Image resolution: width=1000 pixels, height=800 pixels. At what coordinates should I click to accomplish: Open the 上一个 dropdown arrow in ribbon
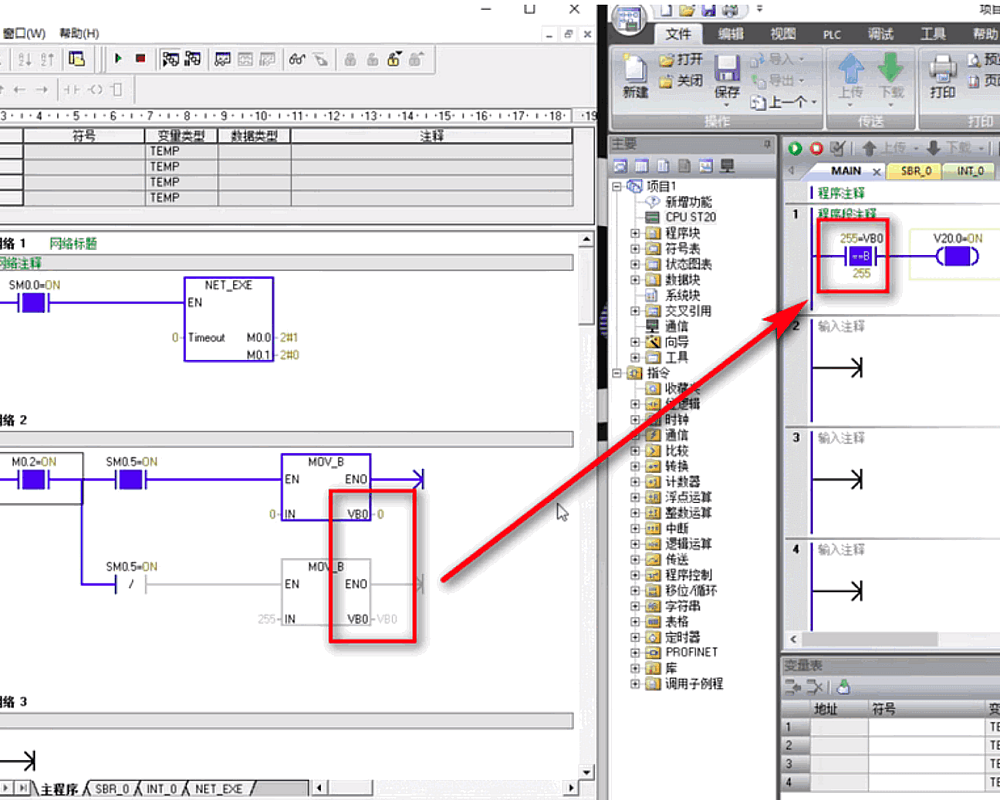click(813, 102)
